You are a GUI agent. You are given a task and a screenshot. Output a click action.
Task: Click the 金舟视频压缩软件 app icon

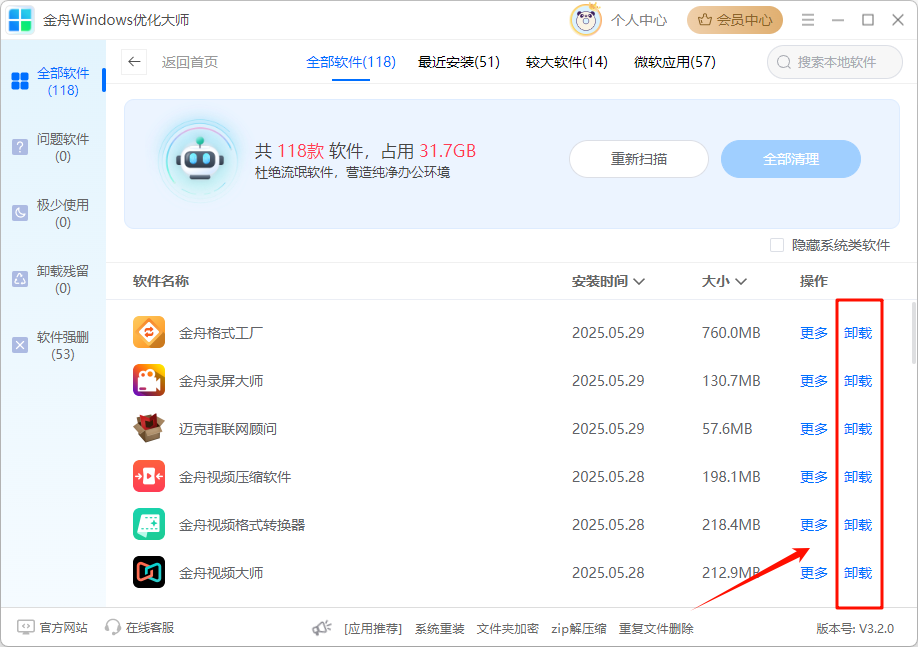pos(149,476)
